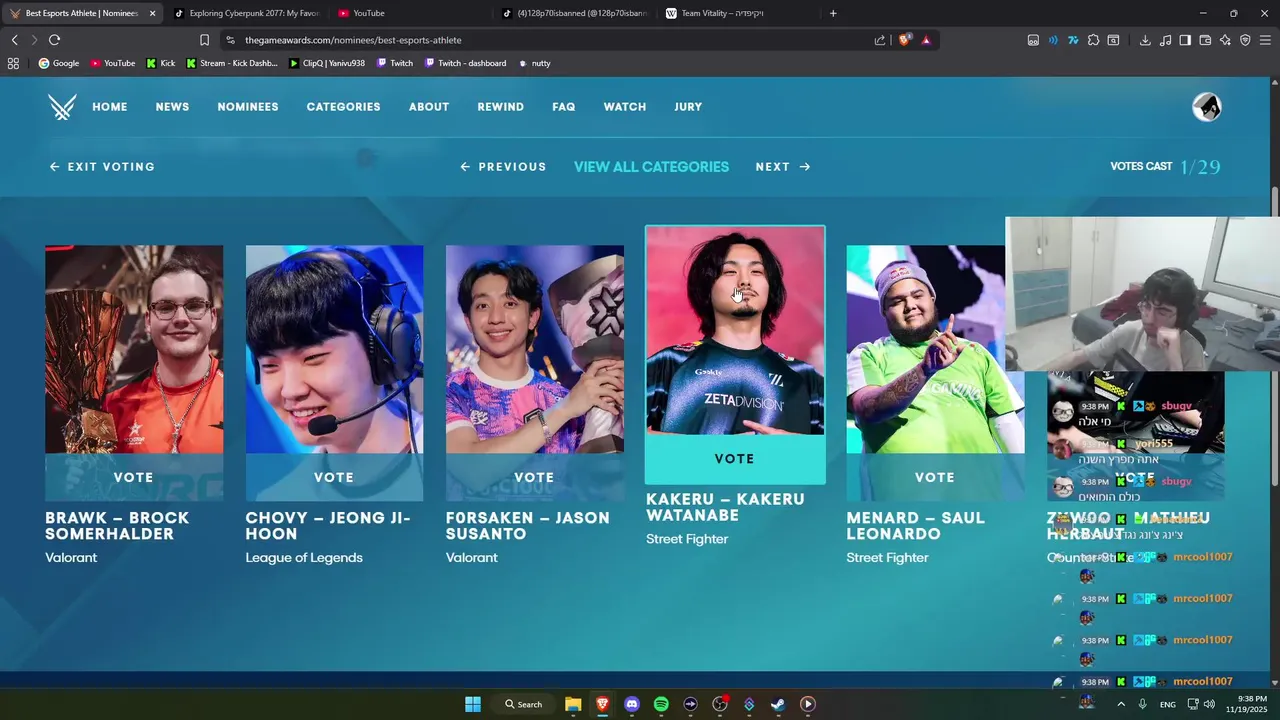The width and height of the screenshot is (1280, 720).
Task: Click the Brave Rewards triangle icon
Action: click(926, 40)
